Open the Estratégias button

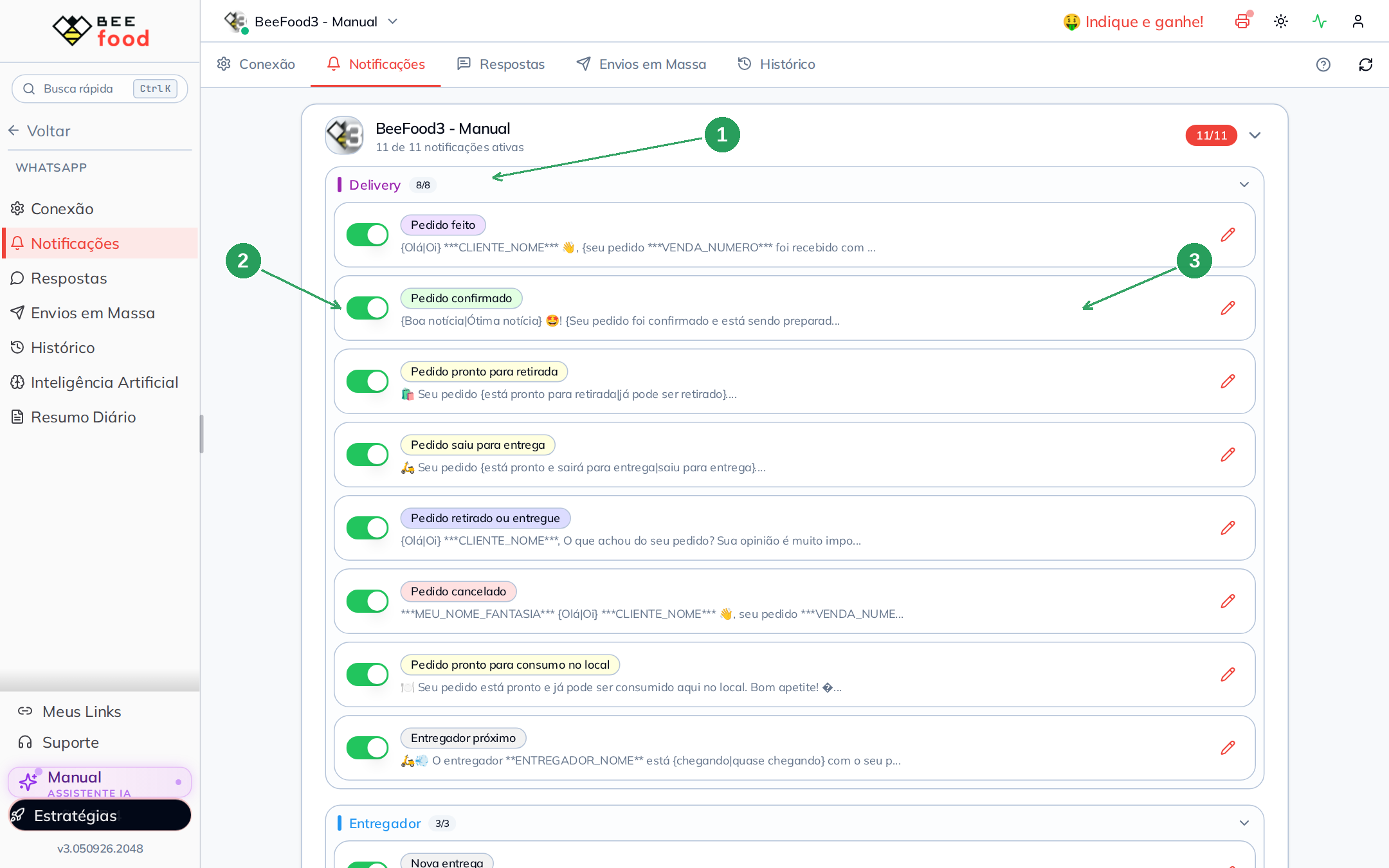pos(100,815)
